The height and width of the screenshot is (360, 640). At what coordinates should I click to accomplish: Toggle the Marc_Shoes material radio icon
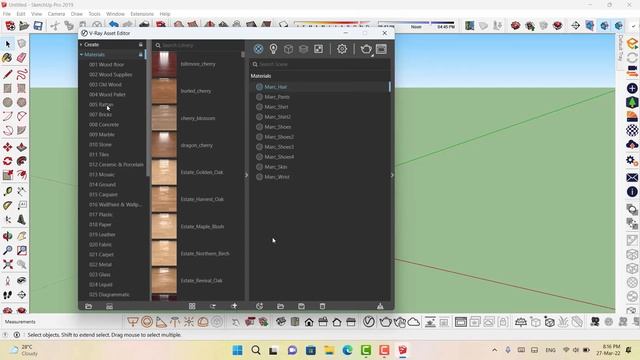[x=259, y=127]
